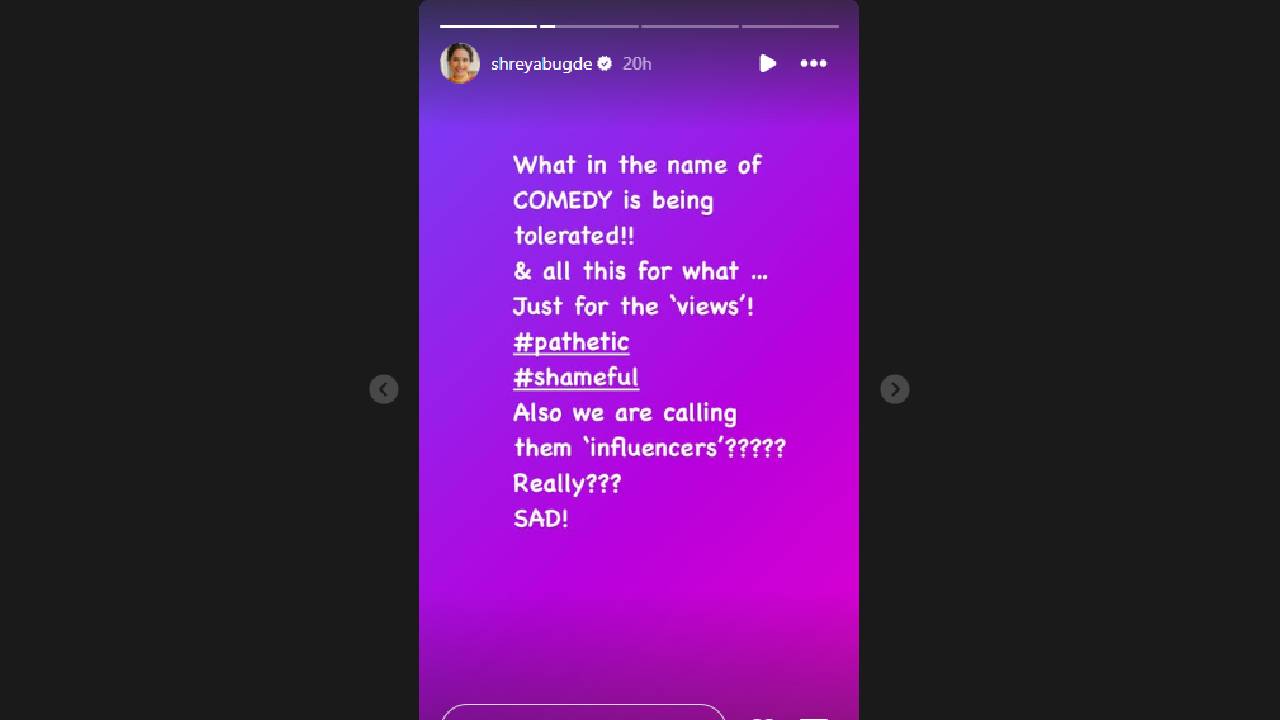This screenshot has height=720, width=1280.
Task: Open shreyabugde's profile picture
Action: pyautogui.click(x=460, y=63)
